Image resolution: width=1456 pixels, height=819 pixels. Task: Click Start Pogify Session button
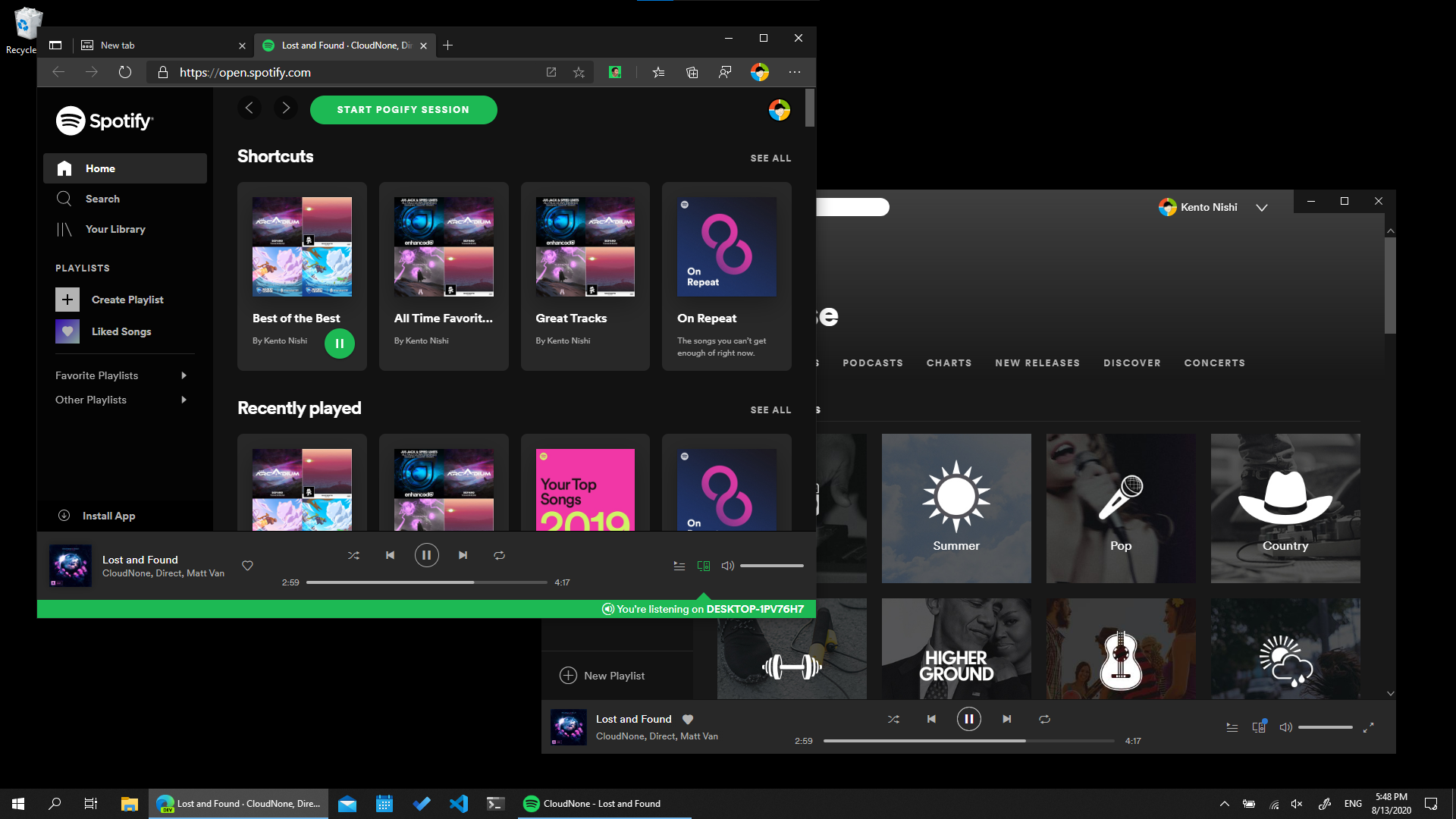click(x=403, y=110)
